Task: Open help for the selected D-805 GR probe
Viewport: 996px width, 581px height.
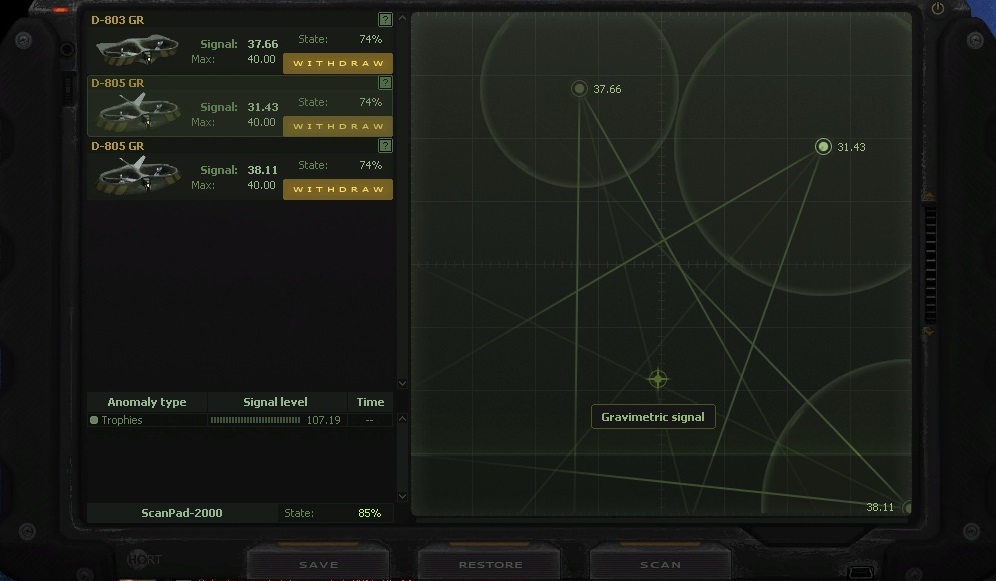Action: coord(385,83)
